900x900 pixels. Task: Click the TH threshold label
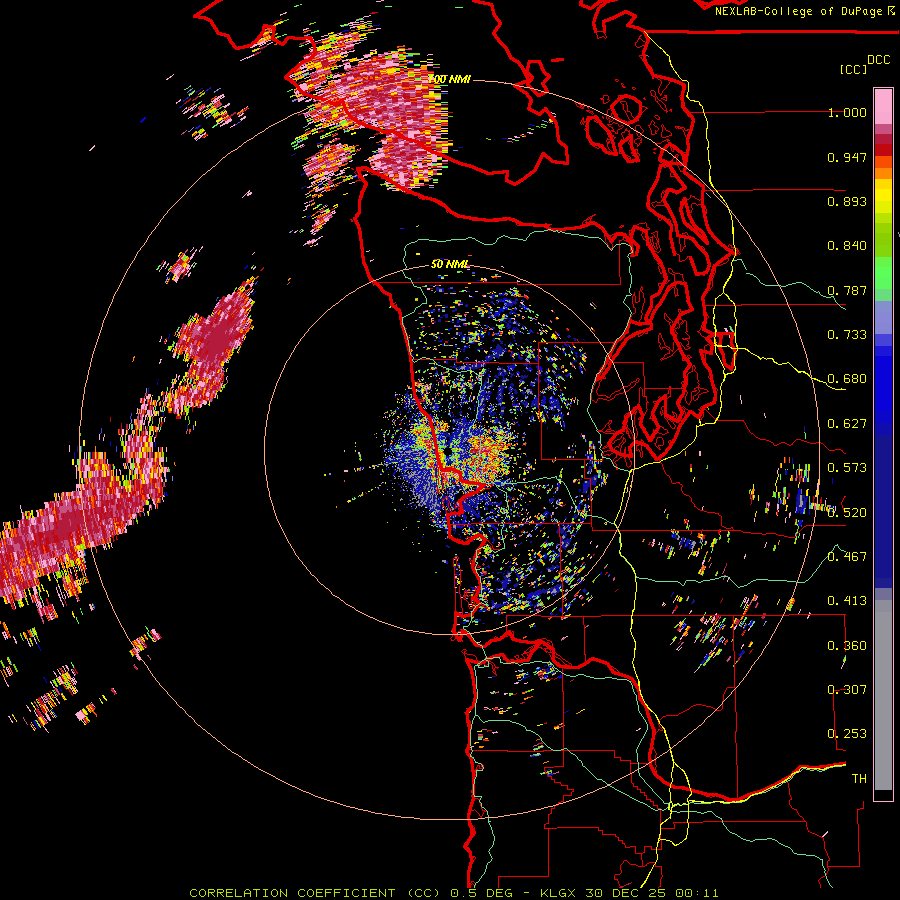tap(859, 778)
